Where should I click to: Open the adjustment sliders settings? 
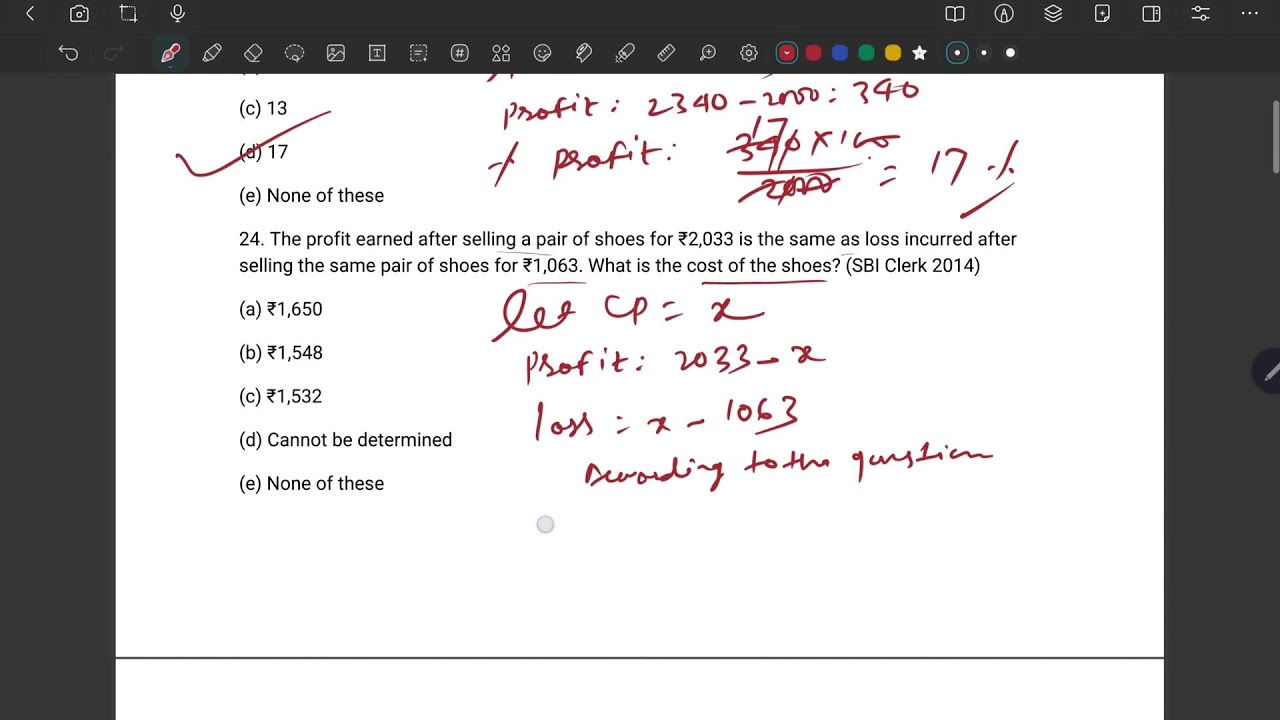(x=1200, y=14)
